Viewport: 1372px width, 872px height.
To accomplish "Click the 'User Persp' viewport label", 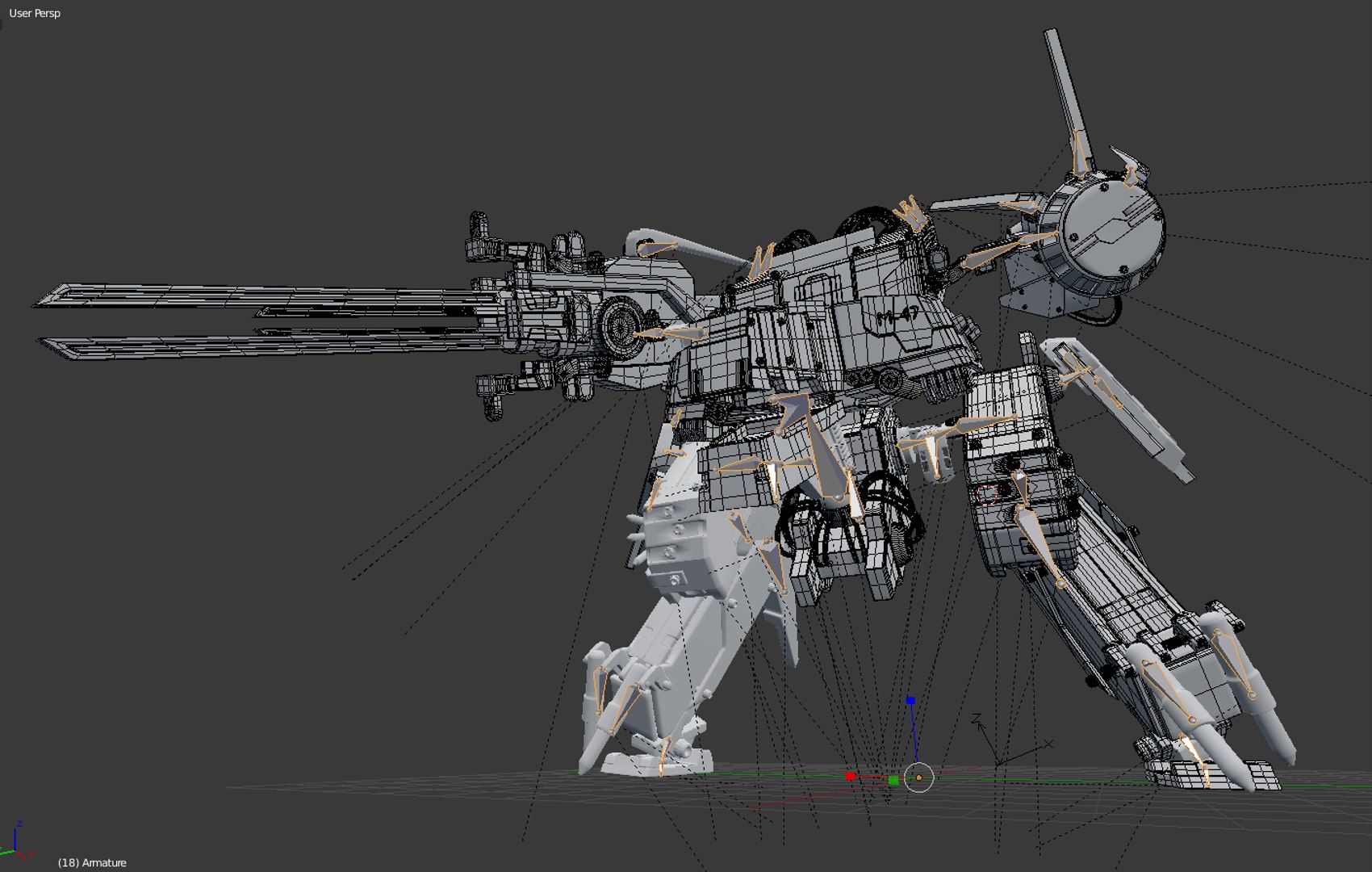I will coord(35,13).
